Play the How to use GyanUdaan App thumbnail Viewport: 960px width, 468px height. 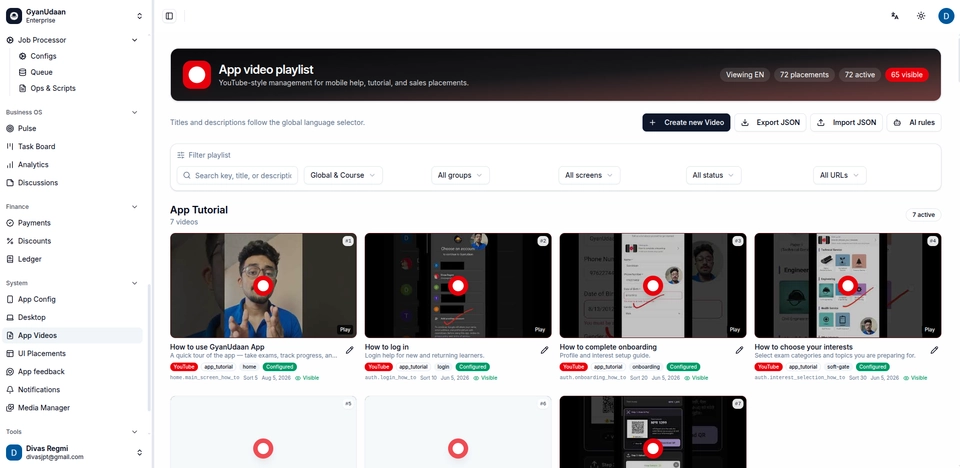(263, 285)
